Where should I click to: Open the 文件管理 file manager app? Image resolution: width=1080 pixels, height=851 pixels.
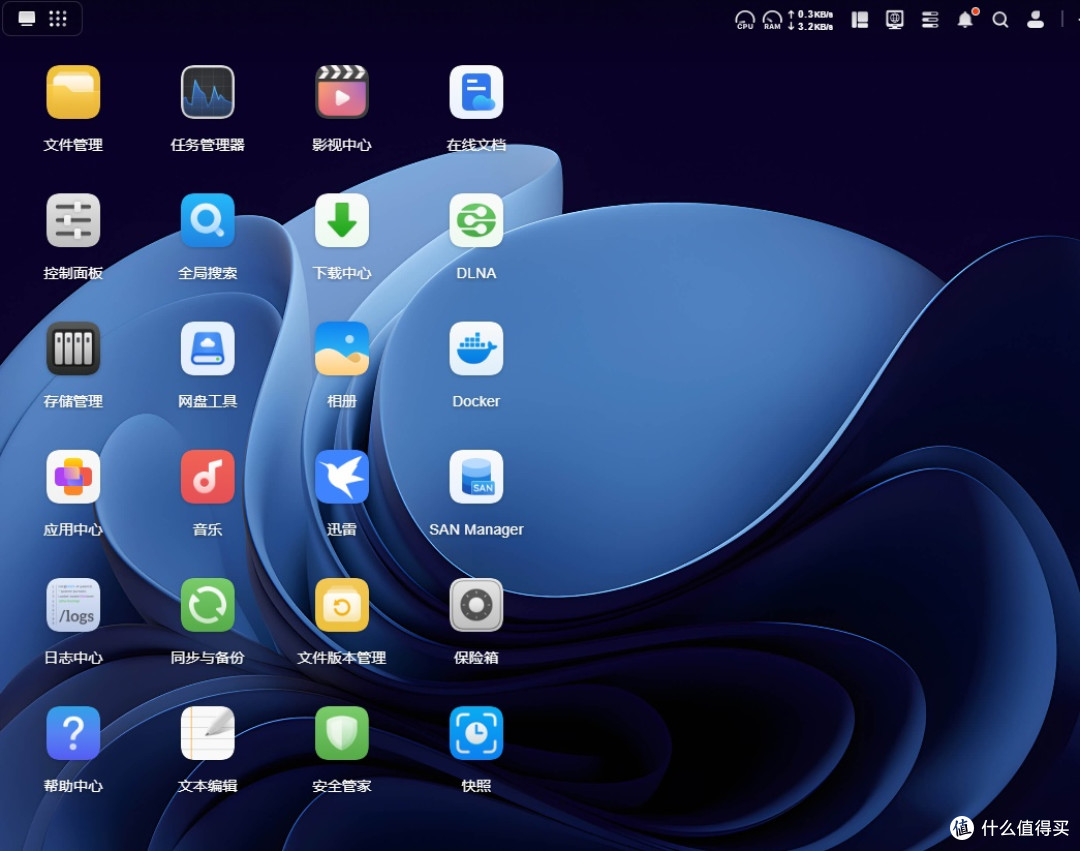point(73,92)
